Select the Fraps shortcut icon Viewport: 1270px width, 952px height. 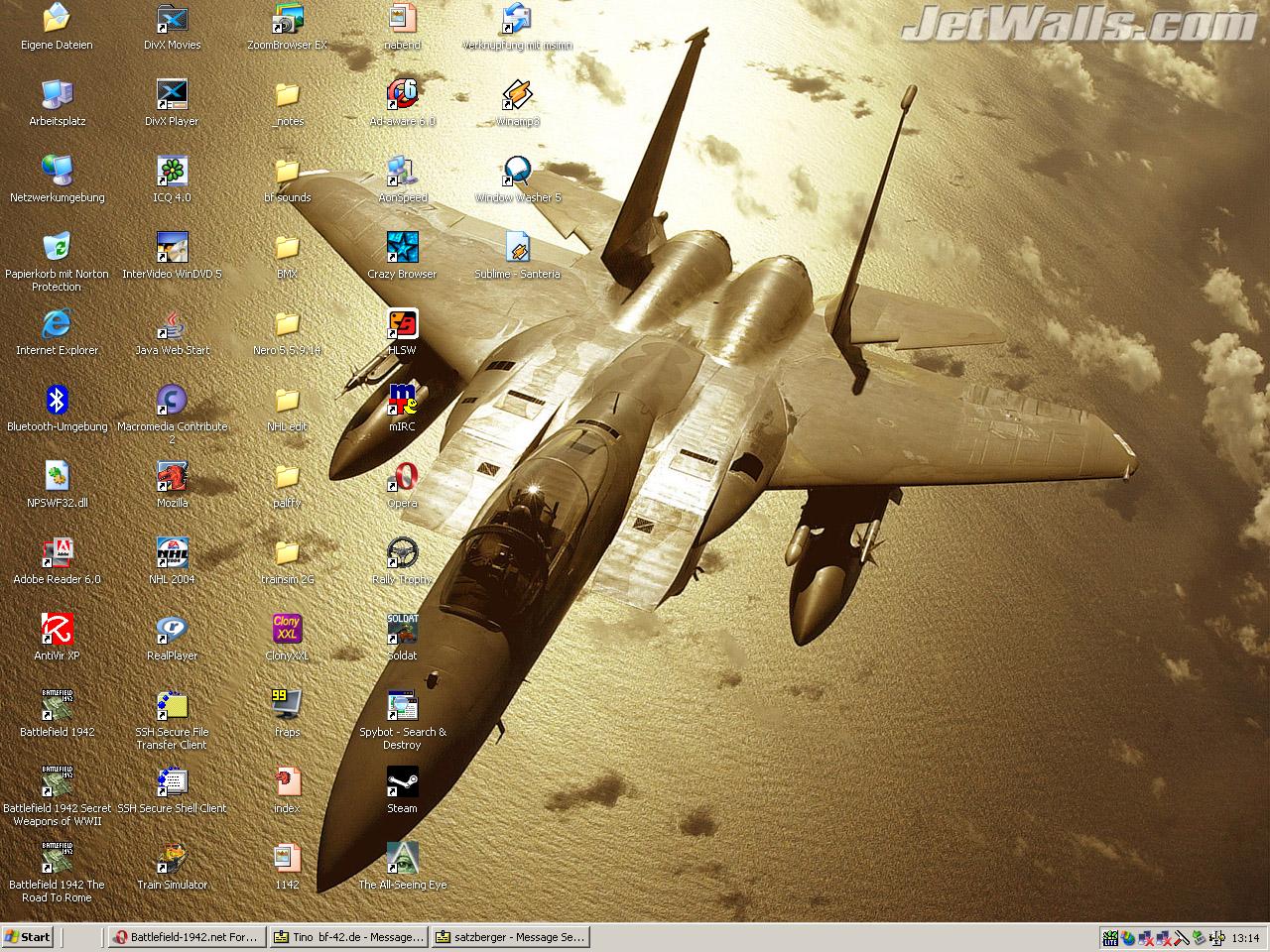point(287,706)
